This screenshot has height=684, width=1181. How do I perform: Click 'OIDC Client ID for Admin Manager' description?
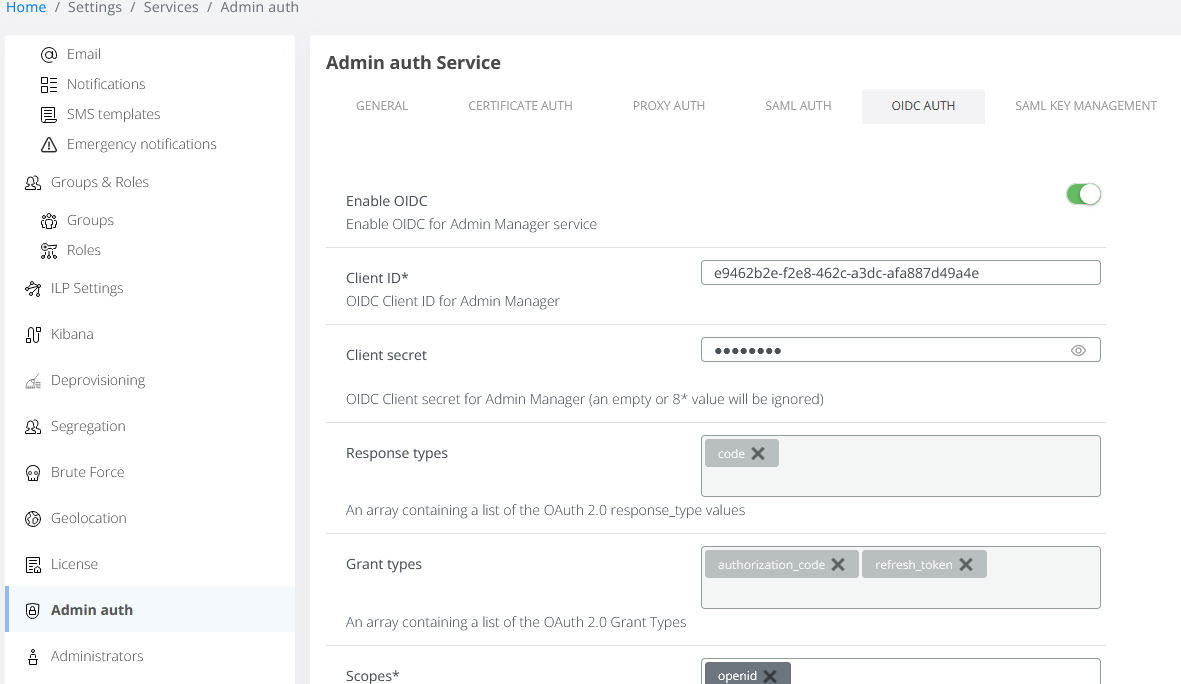click(453, 301)
